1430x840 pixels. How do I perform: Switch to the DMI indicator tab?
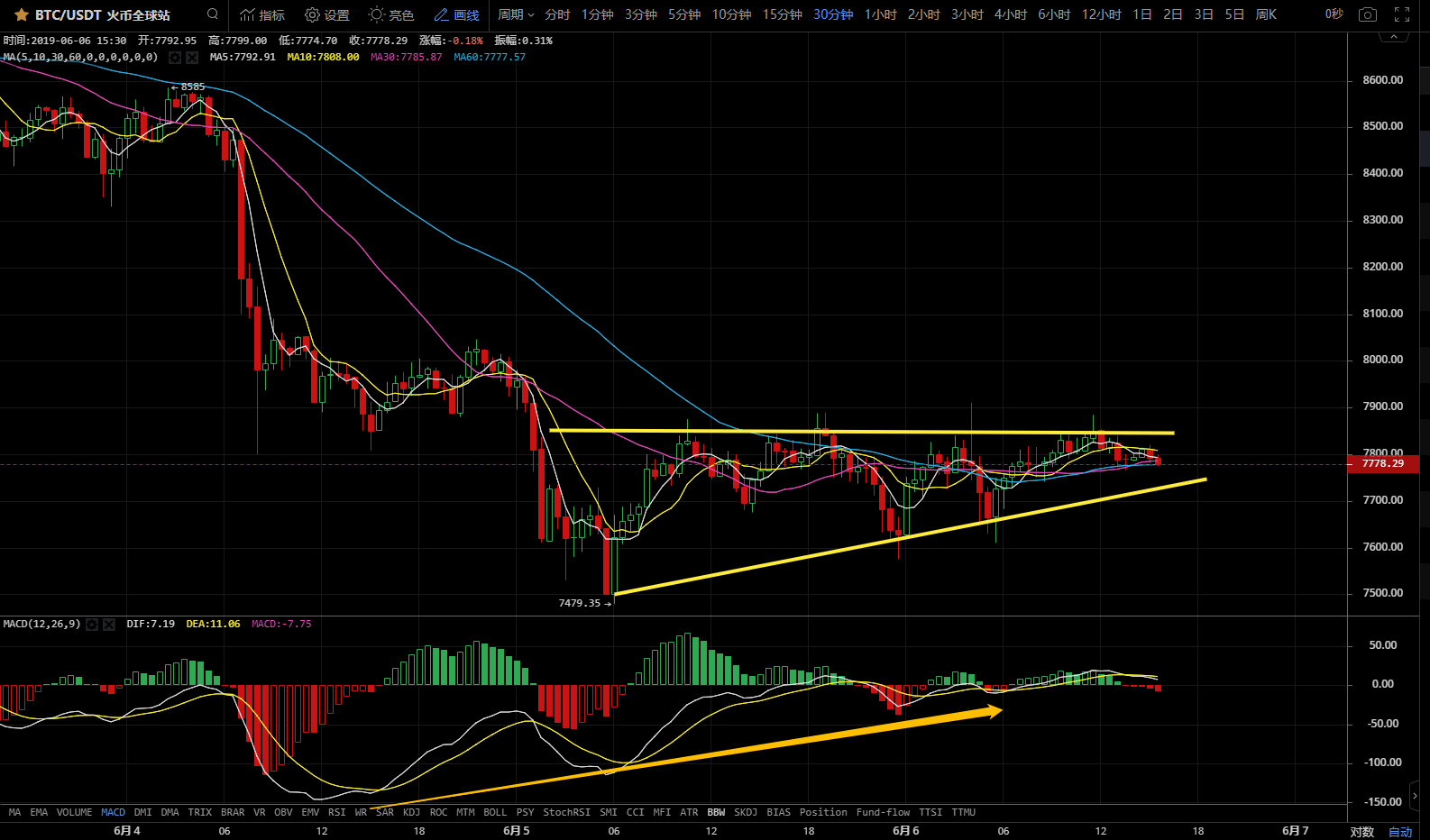pyautogui.click(x=142, y=812)
